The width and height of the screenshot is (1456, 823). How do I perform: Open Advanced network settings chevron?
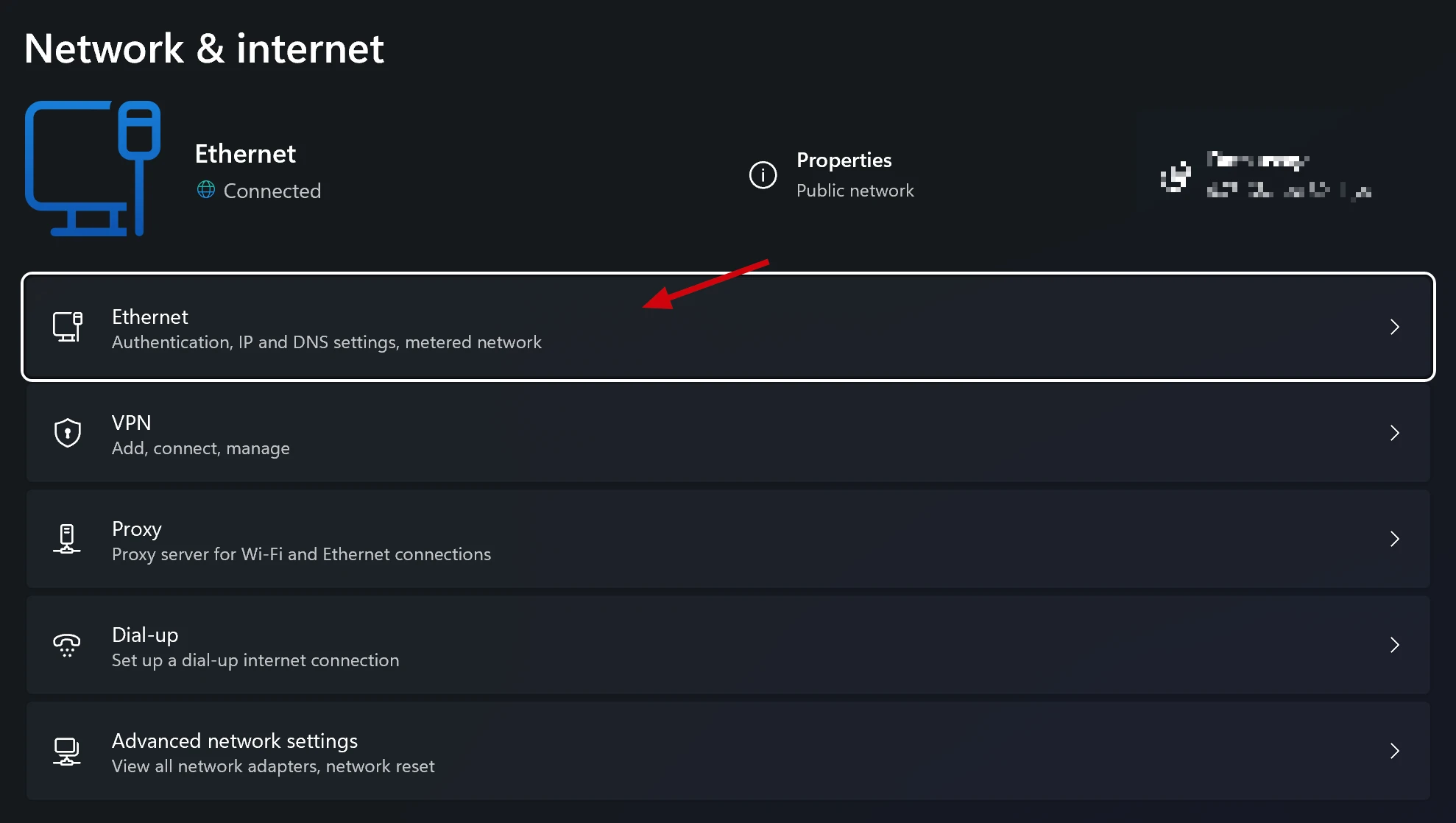coord(1394,751)
